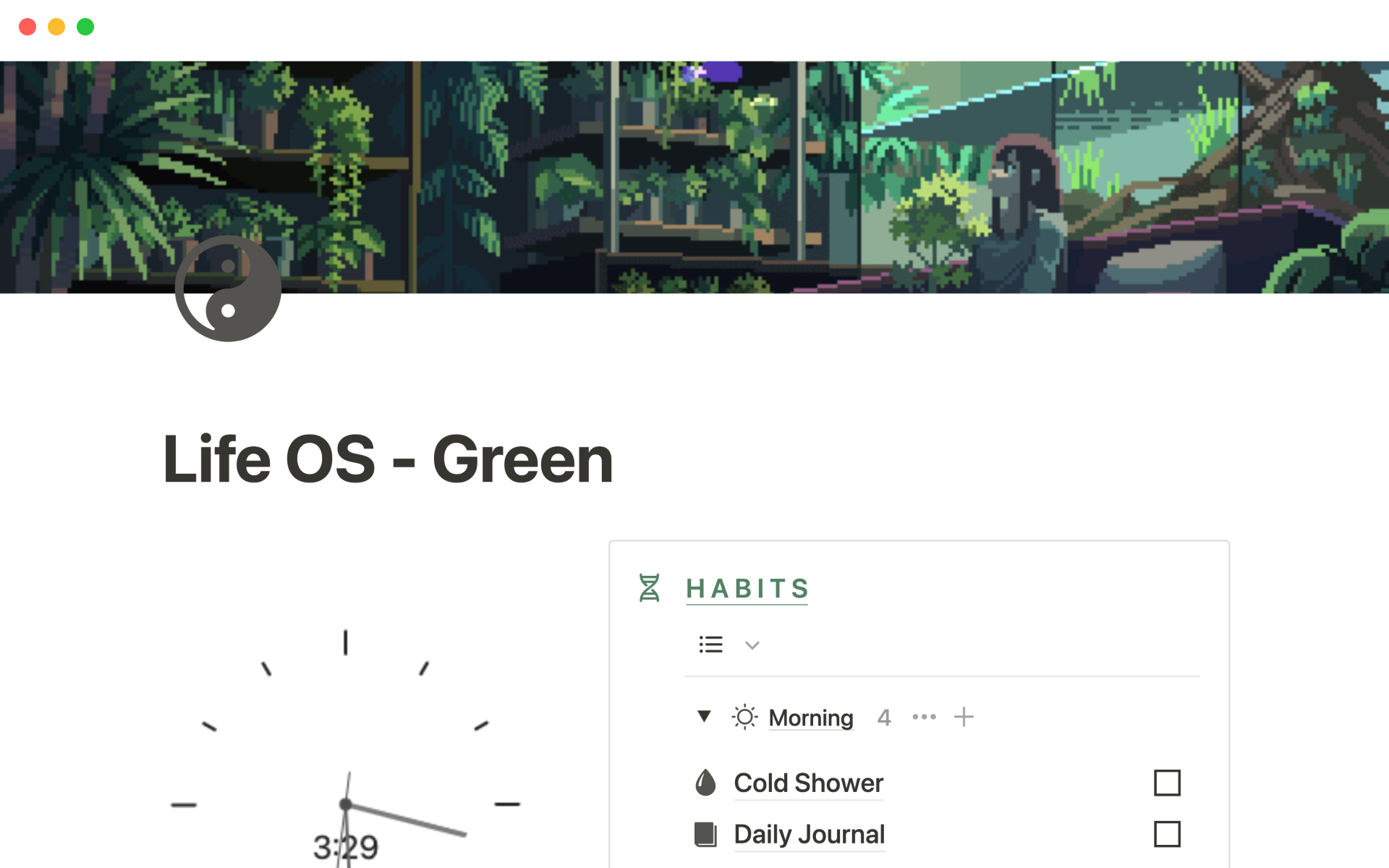Click the sun icon next to Morning

click(x=744, y=717)
